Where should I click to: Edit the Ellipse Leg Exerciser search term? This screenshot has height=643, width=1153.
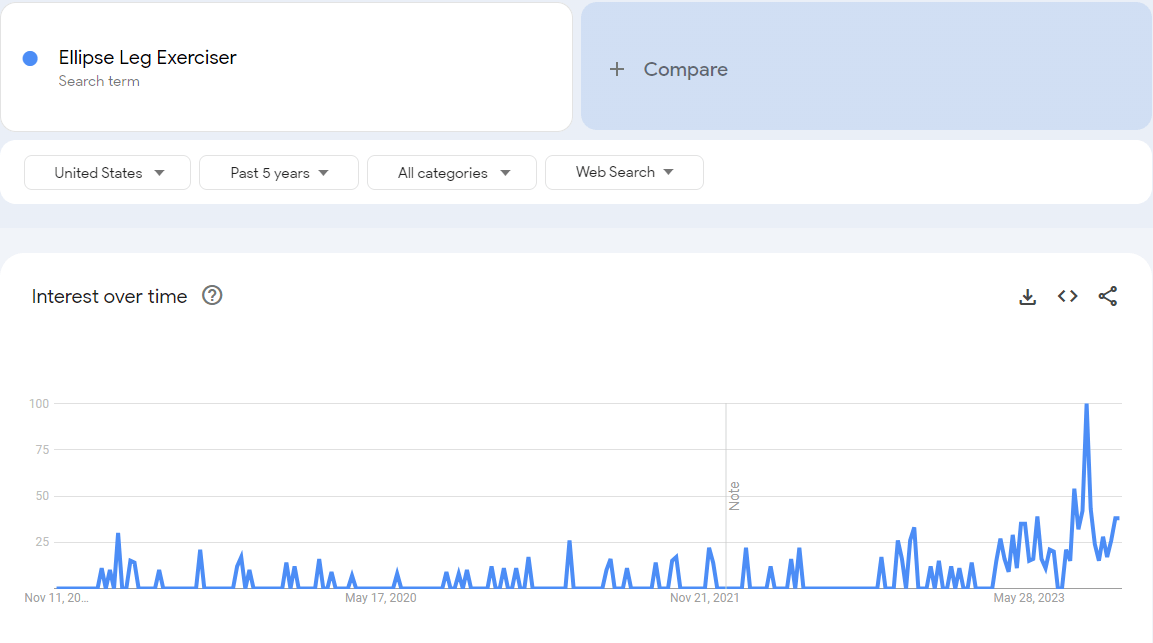[148, 58]
